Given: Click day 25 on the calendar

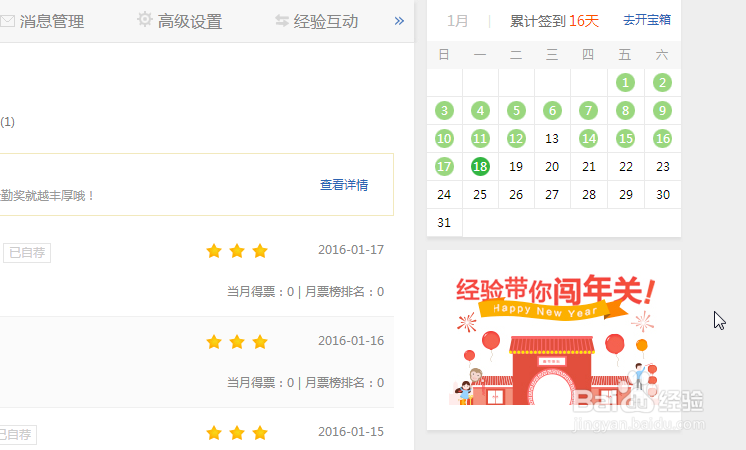Looking at the screenshot, I should tap(480, 195).
